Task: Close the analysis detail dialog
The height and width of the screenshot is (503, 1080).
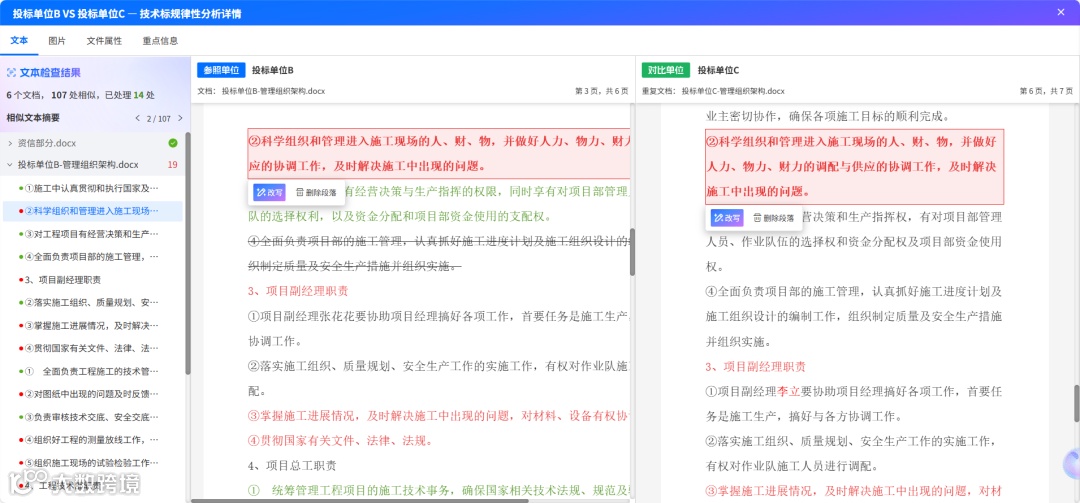Action: tap(1061, 12)
